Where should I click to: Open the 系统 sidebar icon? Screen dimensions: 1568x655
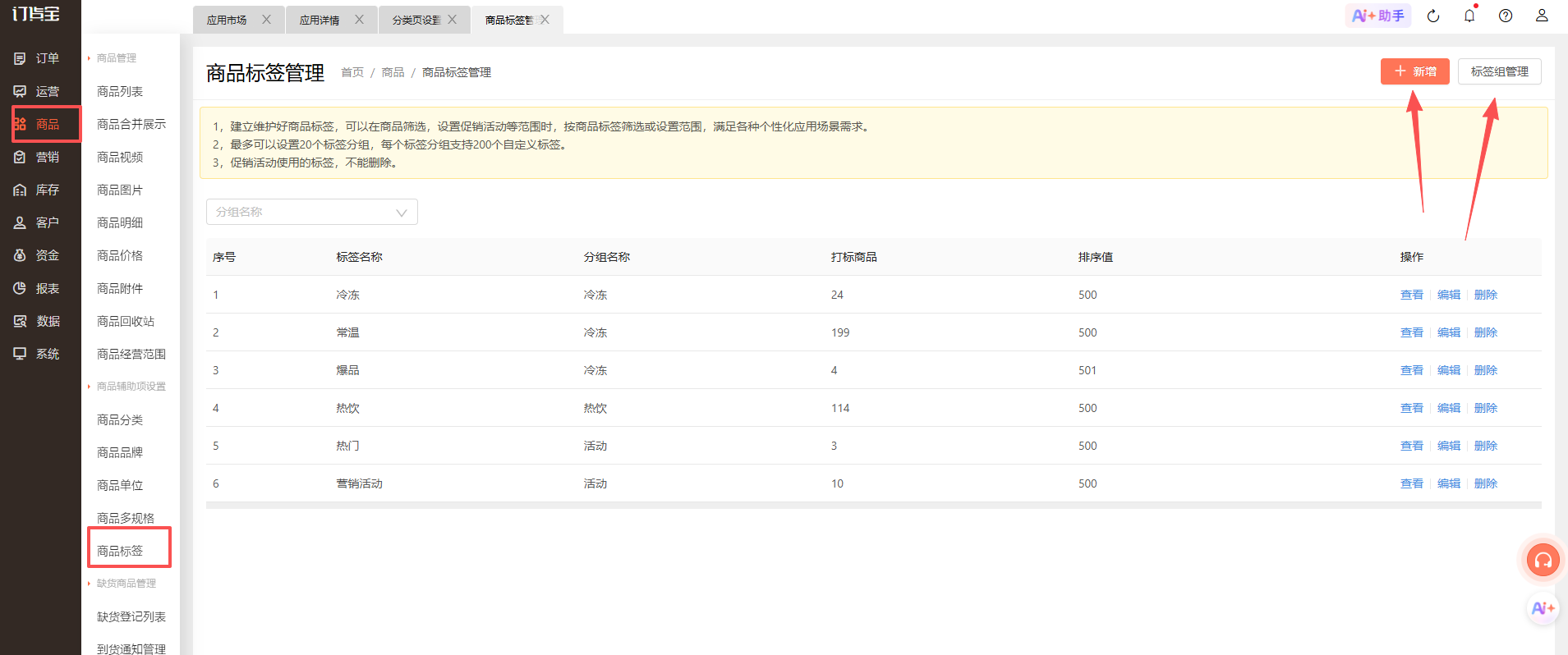[x=20, y=354]
